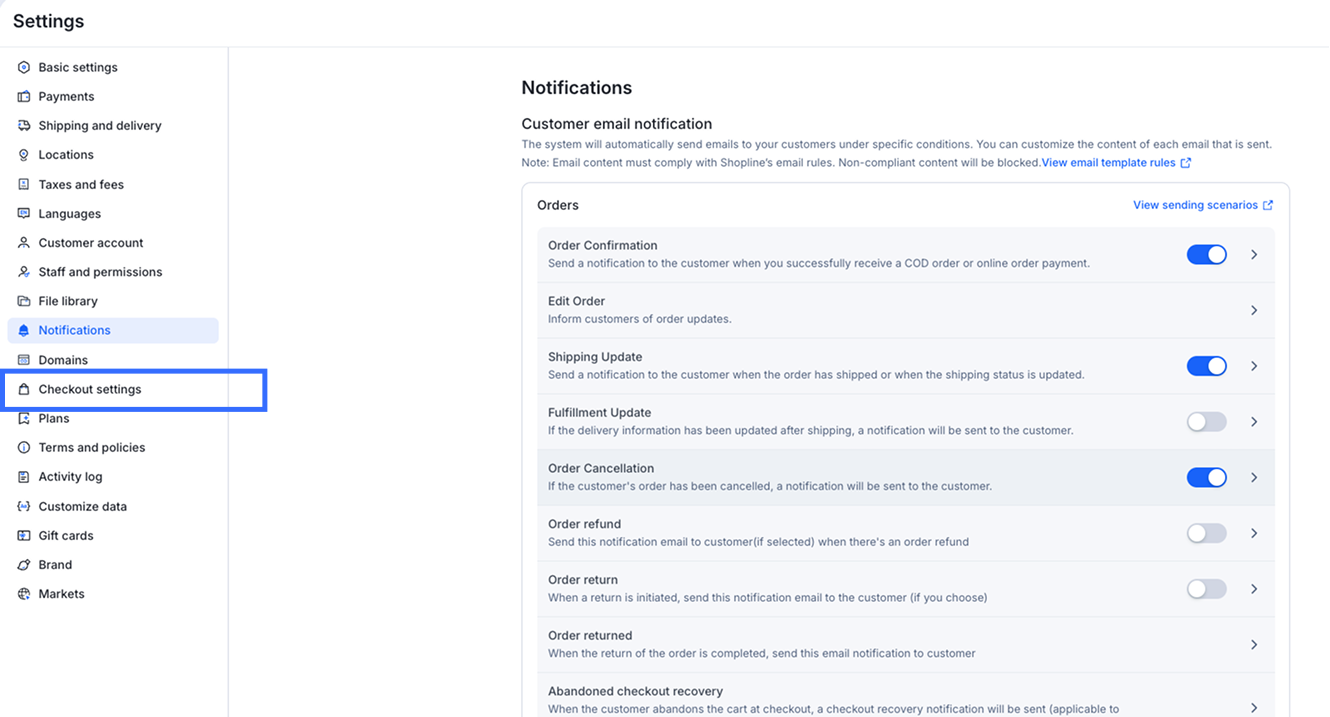Click the Locations pin icon
The height and width of the screenshot is (717, 1330).
pyautogui.click(x=24, y=155)
